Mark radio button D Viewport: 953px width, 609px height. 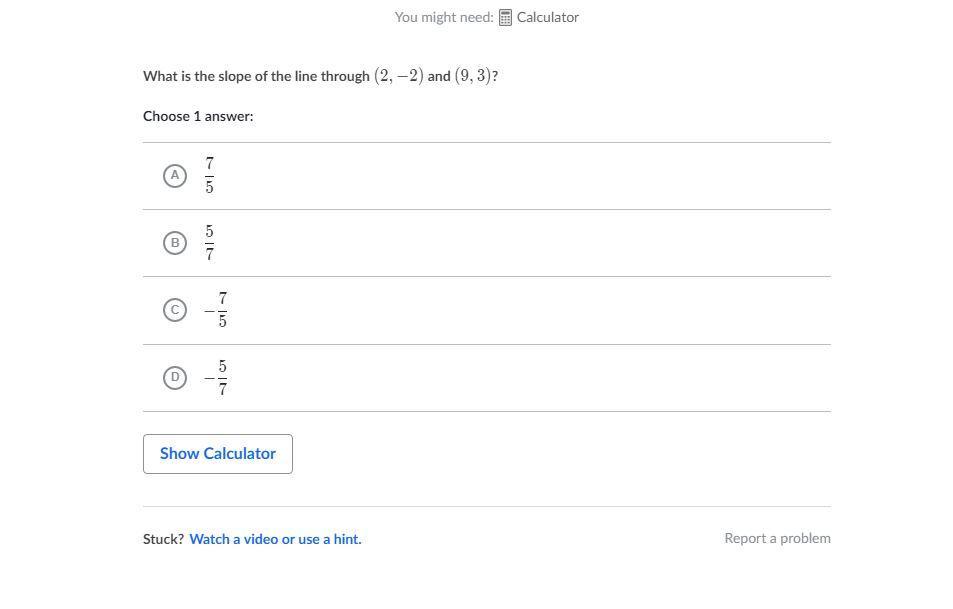coord(175,377)
